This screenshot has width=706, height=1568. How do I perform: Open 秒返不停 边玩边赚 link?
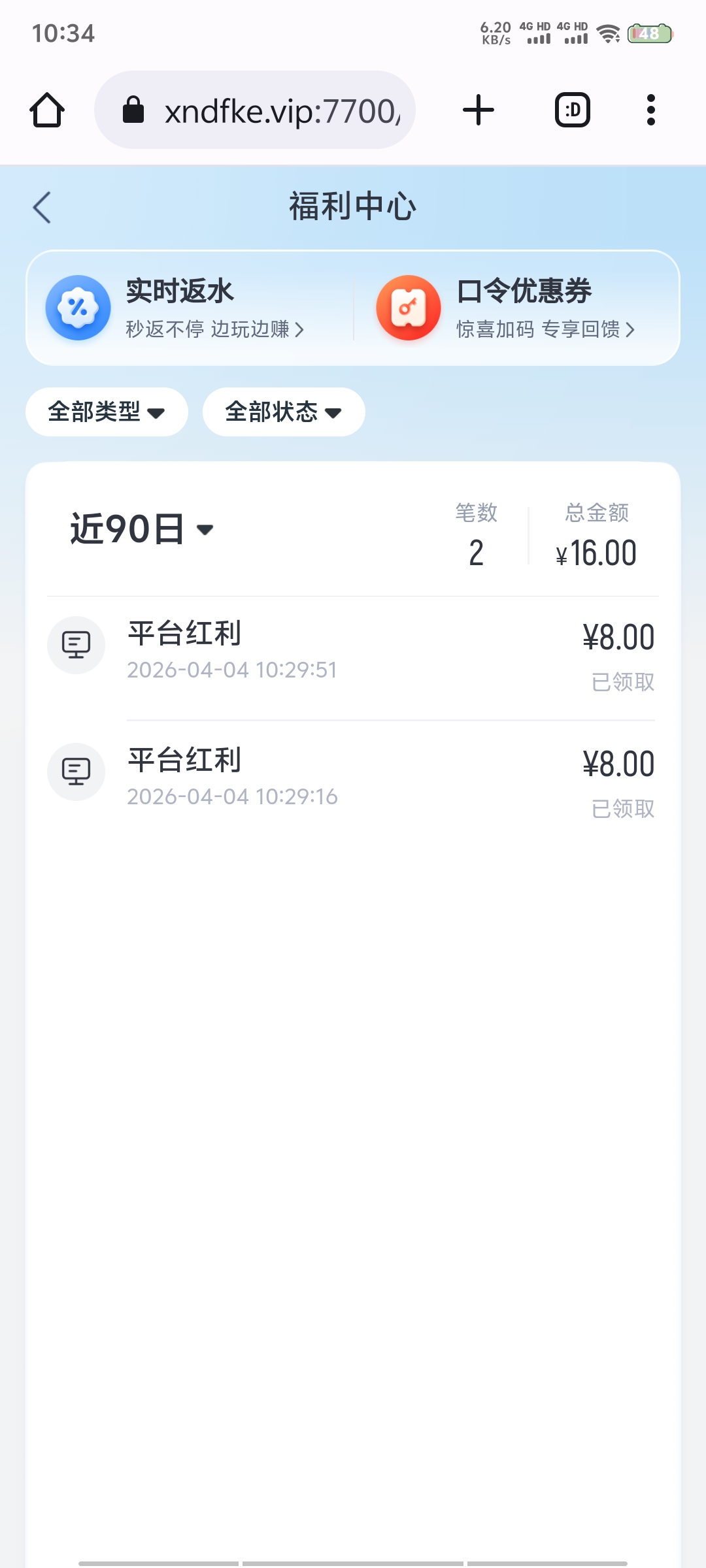pyautogui.click(x=214, y=329)
